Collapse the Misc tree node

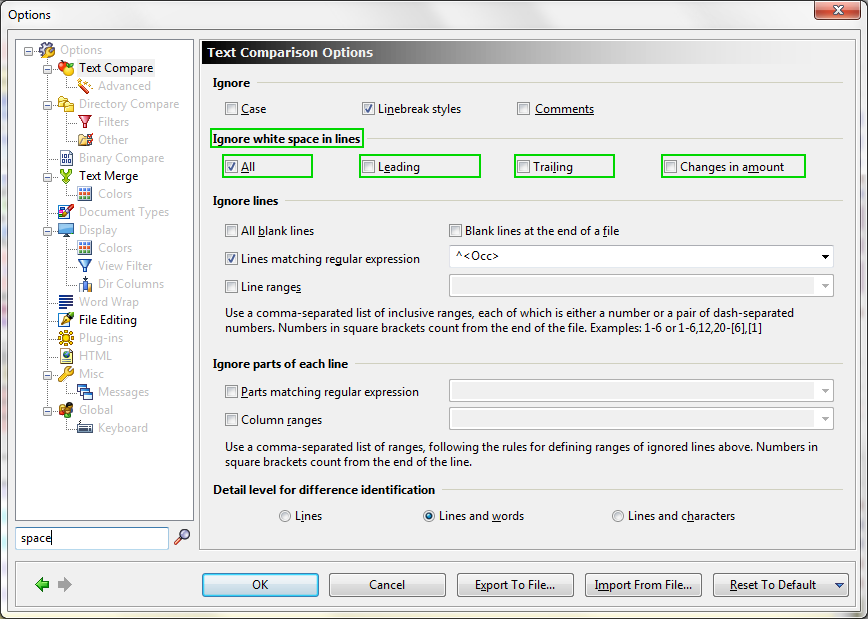(48, 375)
